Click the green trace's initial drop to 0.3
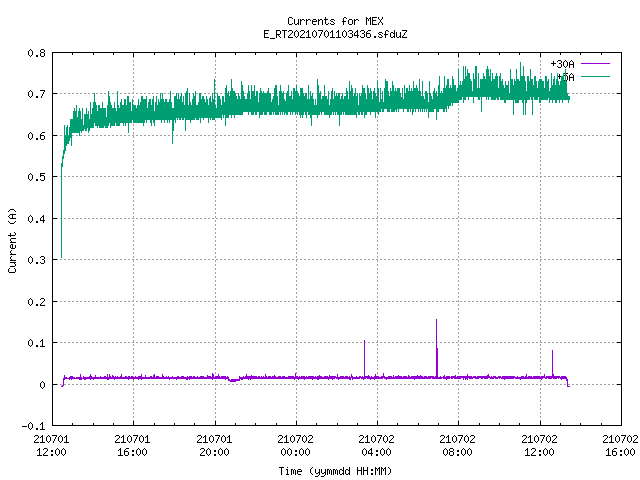The height and width of the screenshot is (480, 640). (x=61, y=212)
